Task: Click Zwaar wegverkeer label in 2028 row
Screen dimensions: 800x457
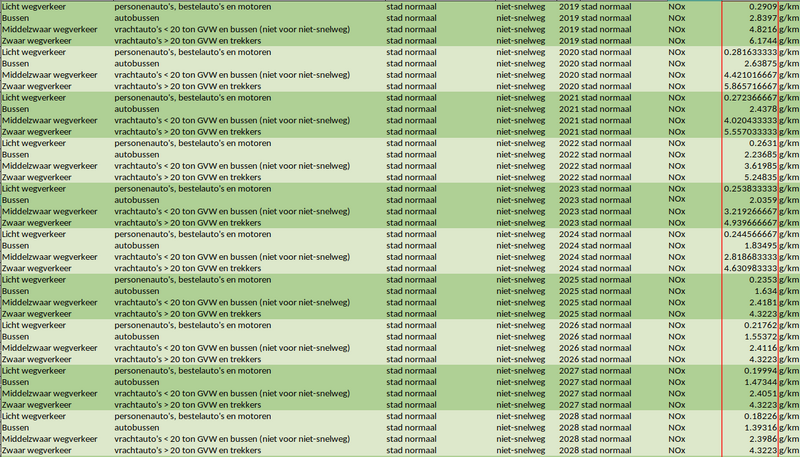Action: [x=38, y=450]
